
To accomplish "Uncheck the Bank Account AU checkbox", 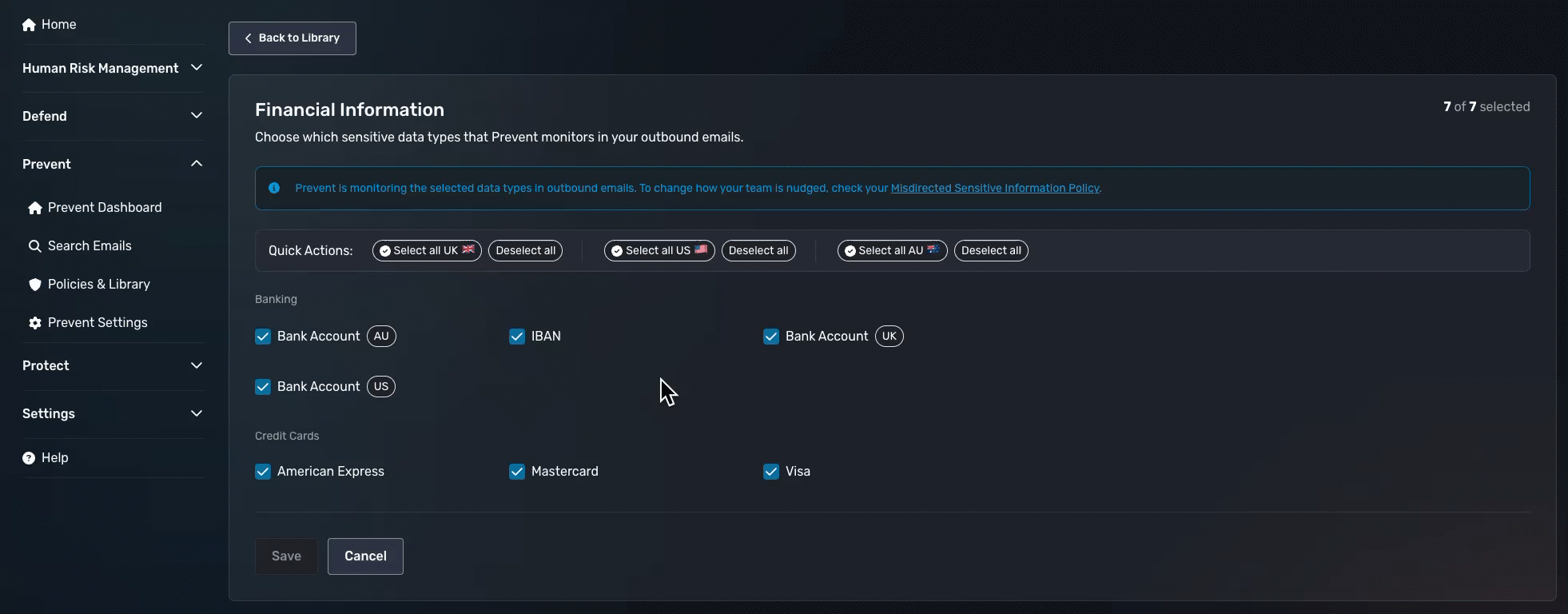I will pyautogui.click(x=263, y=337).
